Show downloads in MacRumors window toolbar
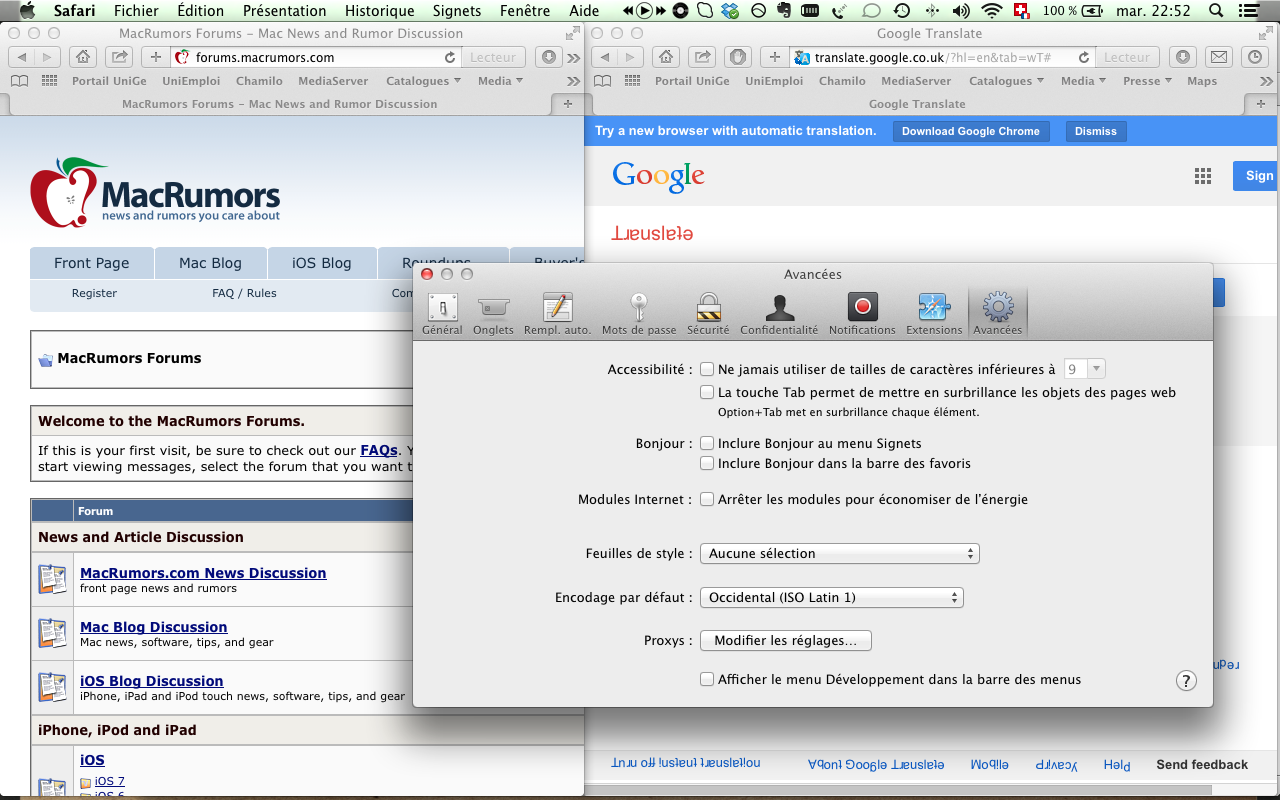The height and width of the screenshot is (800, 1280). pos(549,57)
